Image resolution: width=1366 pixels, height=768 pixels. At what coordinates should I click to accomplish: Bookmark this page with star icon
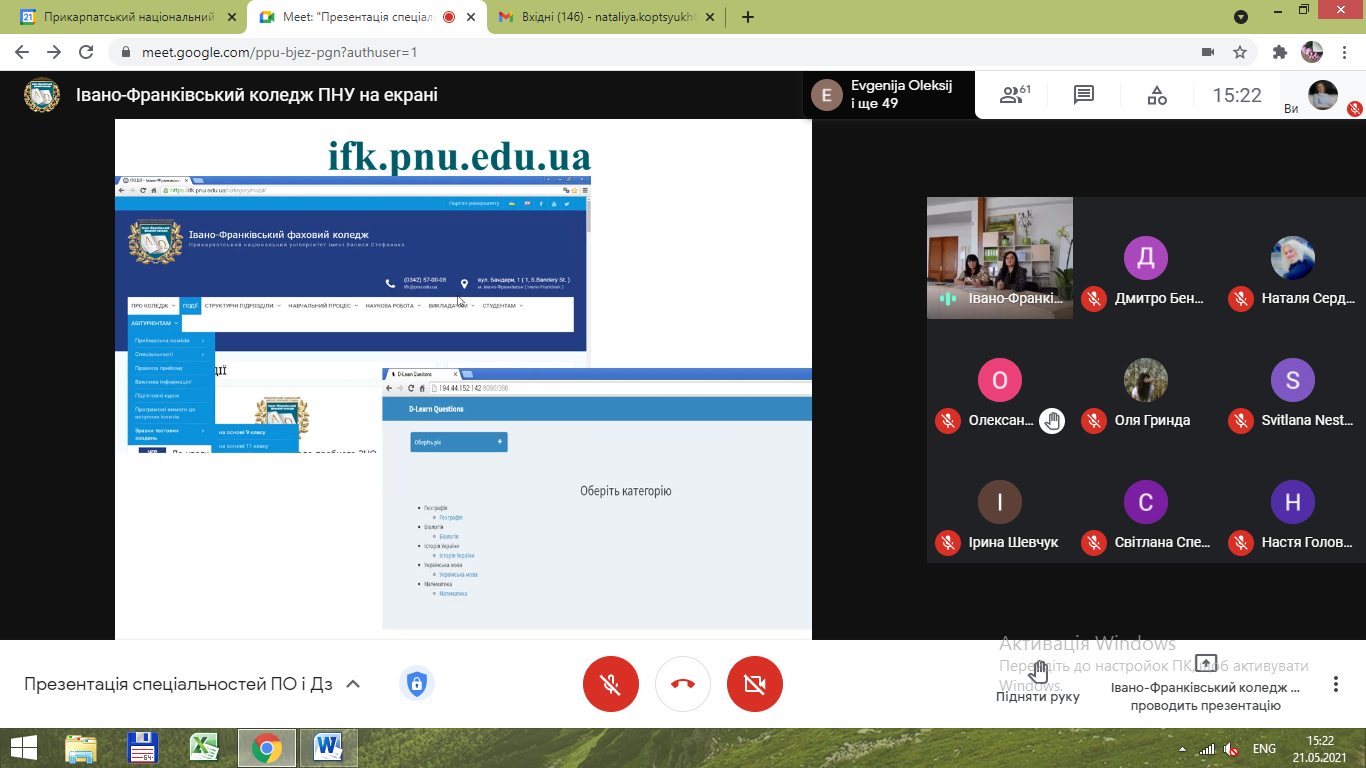click(1240, 52)
